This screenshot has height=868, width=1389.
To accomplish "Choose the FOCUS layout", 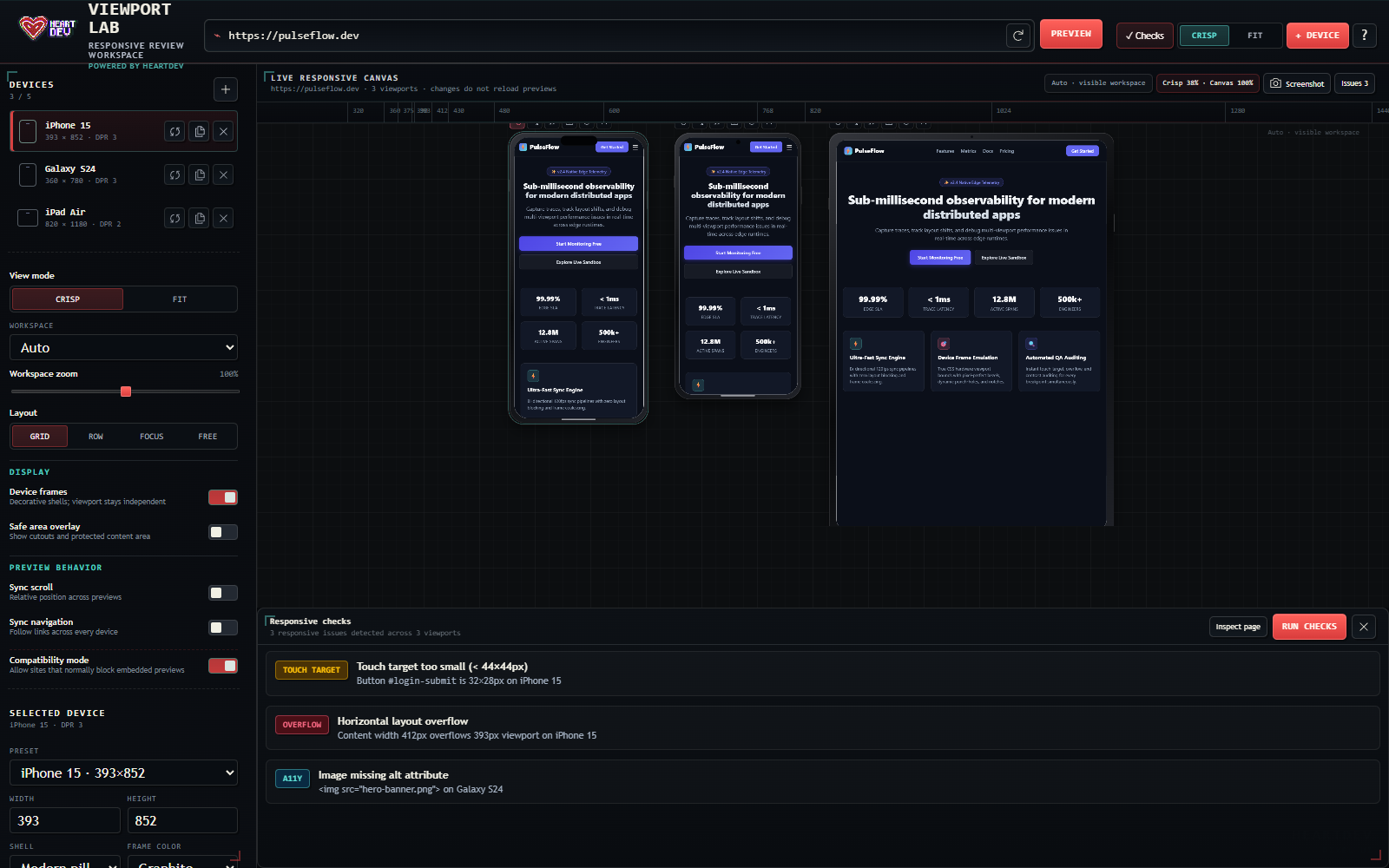I will tap(152, 437).
